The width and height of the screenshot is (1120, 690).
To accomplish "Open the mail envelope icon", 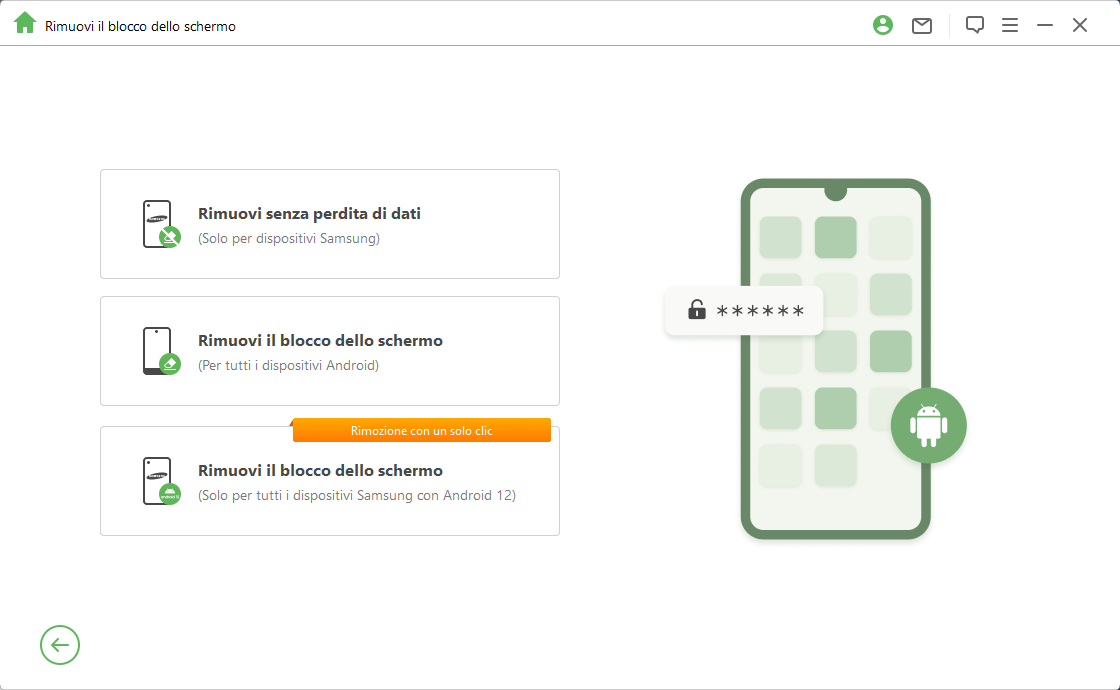I will click(x=922, y=26).
